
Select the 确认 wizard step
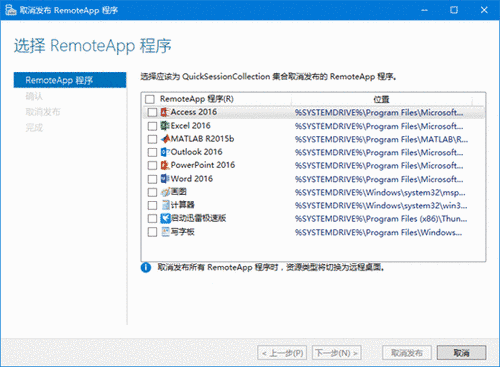[34, 96]
